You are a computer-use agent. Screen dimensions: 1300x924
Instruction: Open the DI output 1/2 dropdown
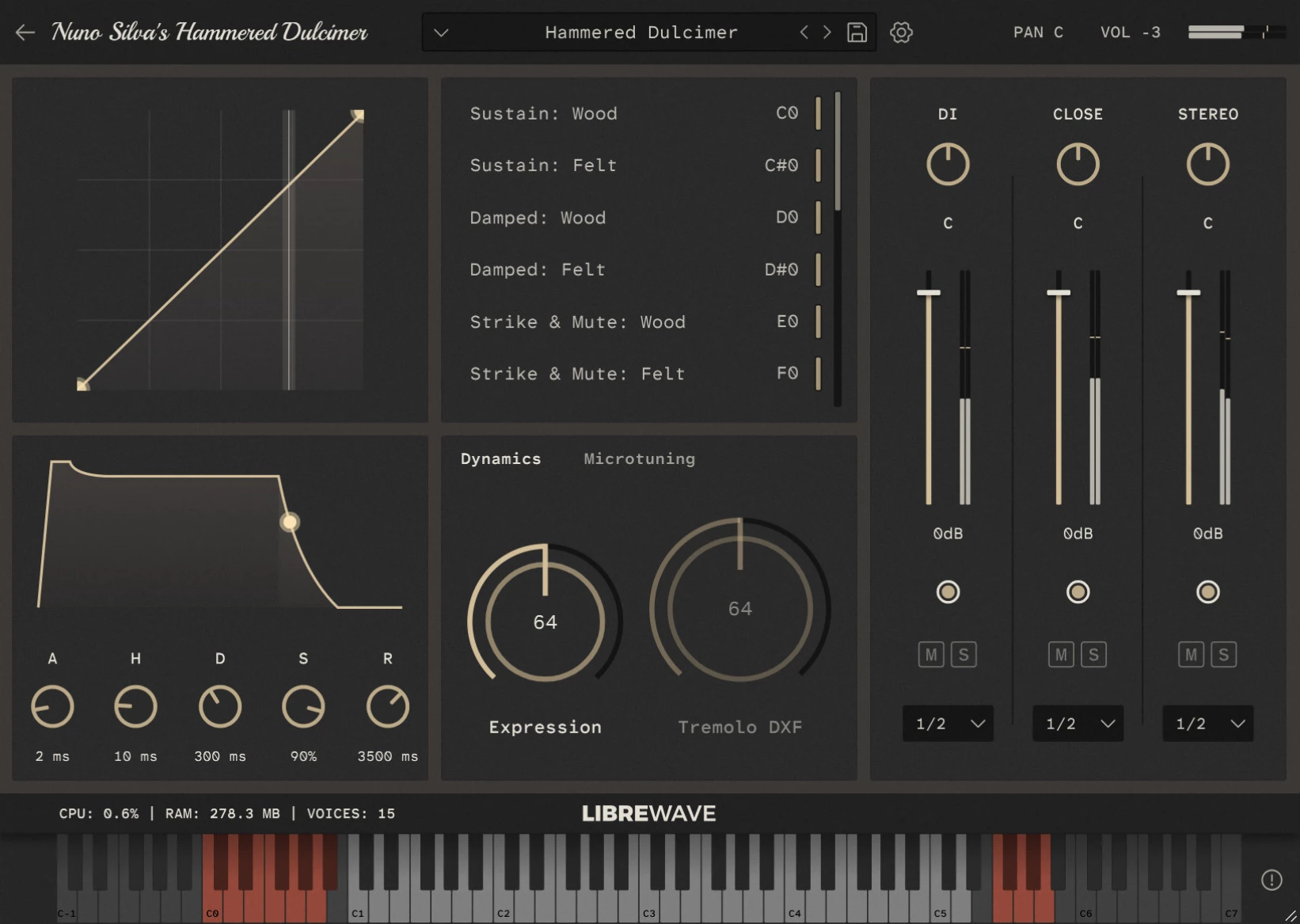click(x=948, y=724)
